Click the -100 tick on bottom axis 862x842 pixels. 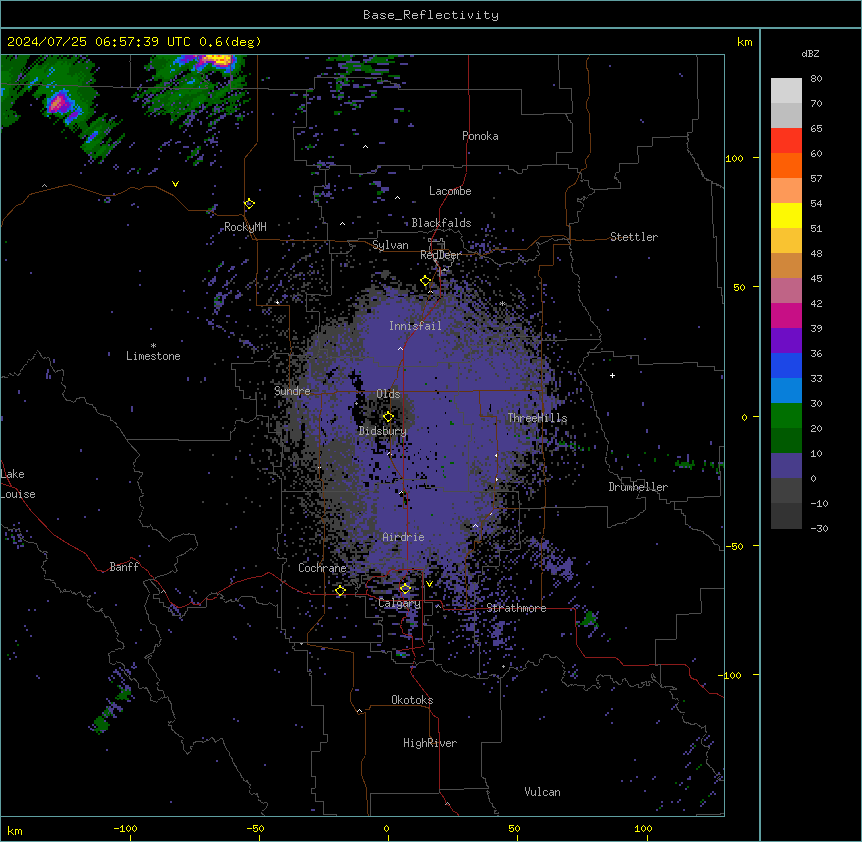click(x=126, y=828)
